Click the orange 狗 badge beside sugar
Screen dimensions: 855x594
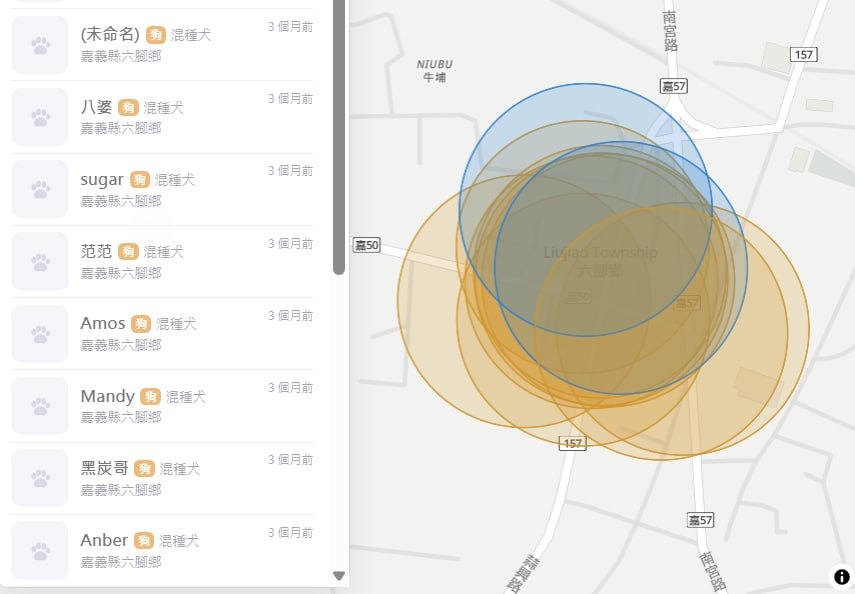tap(140, 179)
